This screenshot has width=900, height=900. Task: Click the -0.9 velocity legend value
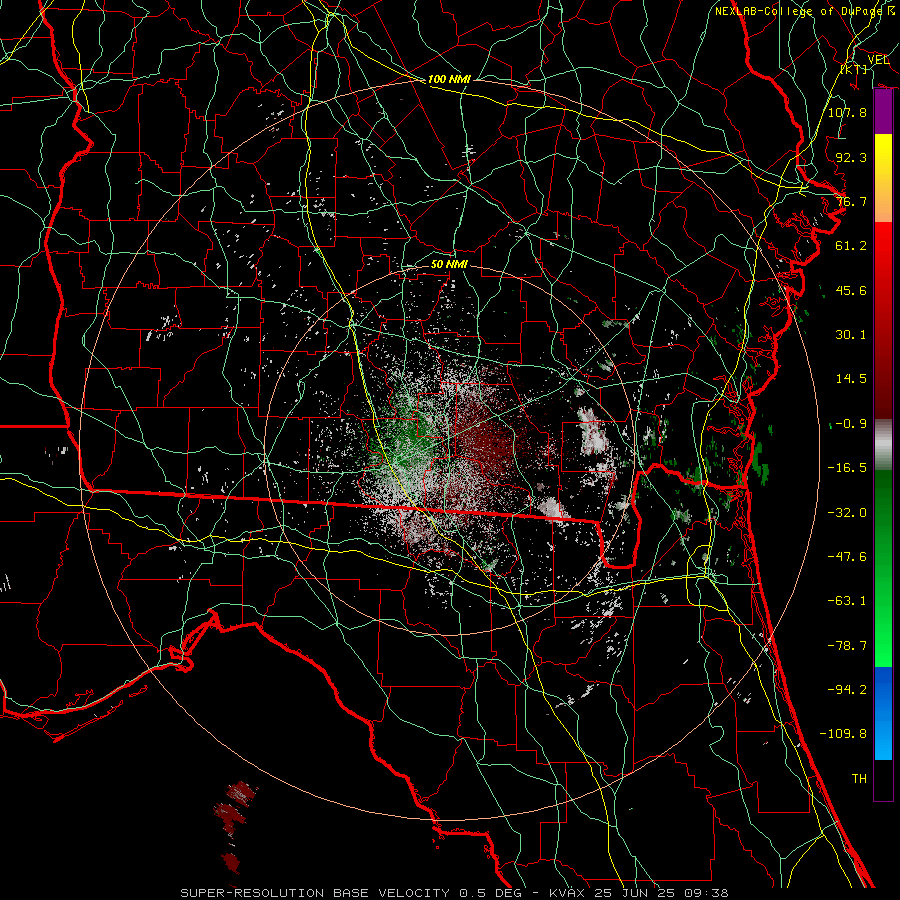[x=851, y=424]
